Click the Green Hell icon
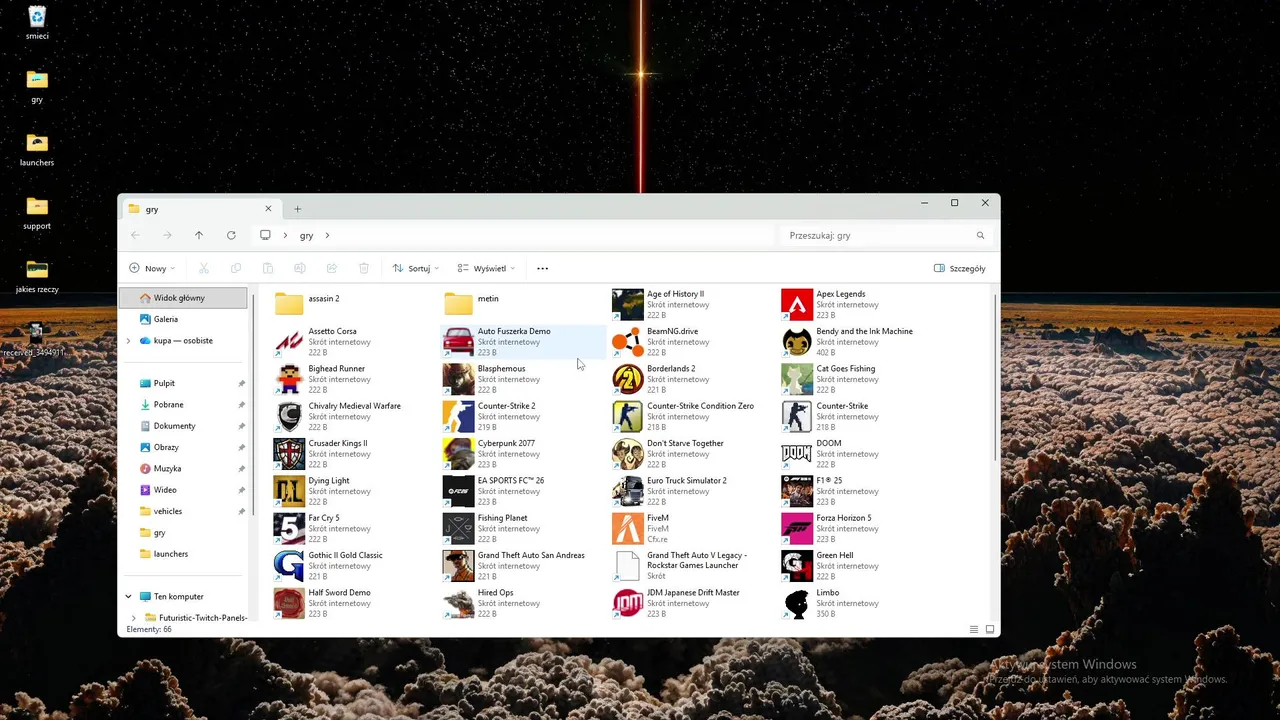This screenshot has height=720, width=1280. (x=797, y=566)
